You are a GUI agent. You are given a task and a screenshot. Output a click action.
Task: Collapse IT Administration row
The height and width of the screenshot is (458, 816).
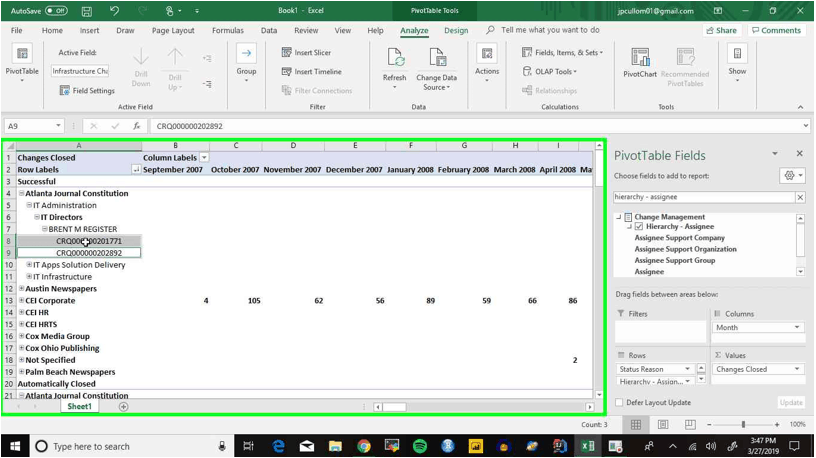29,205
